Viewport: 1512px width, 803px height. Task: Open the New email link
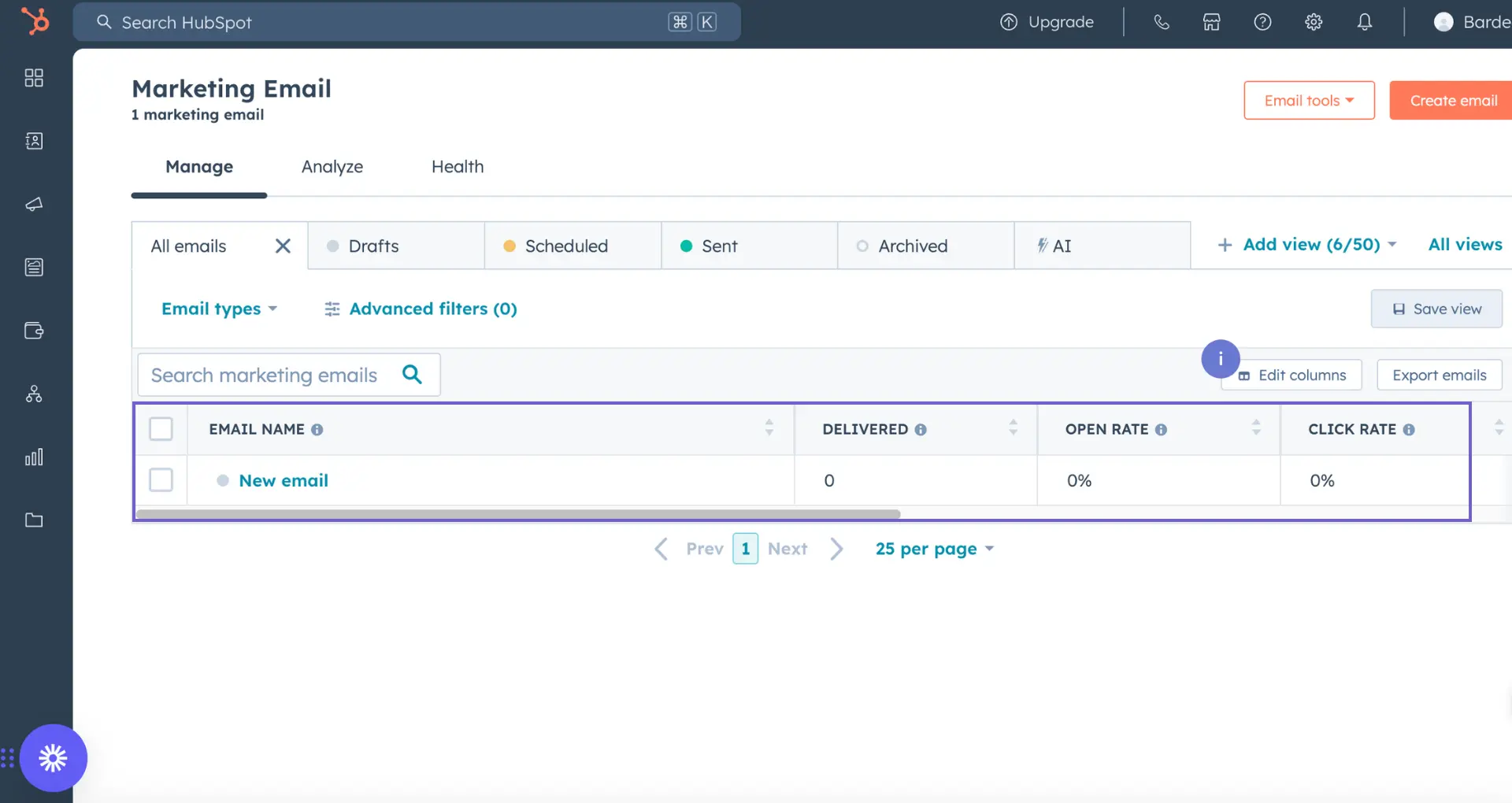(283, 480)
